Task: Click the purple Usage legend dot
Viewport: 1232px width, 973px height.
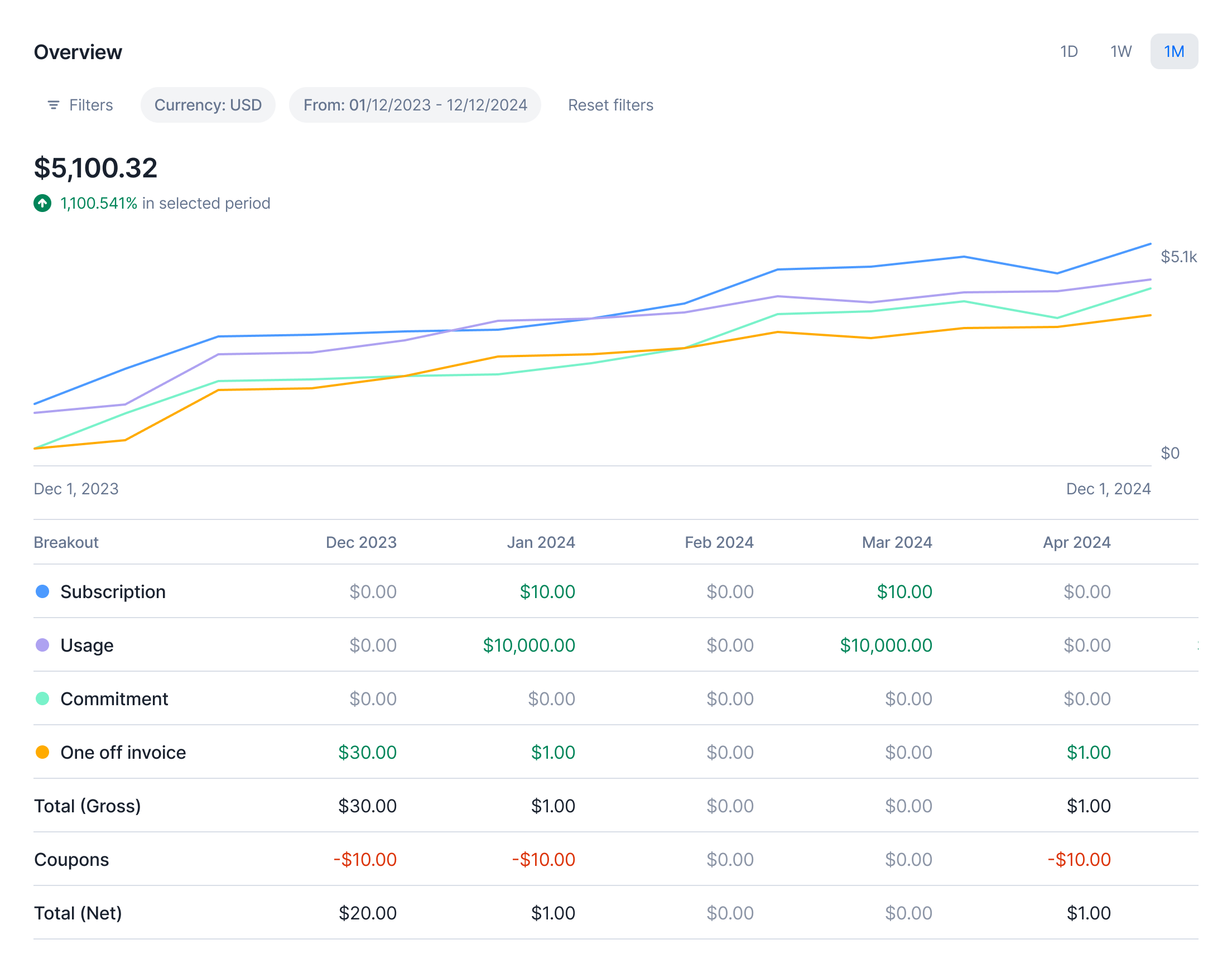Action: (x=43, y=646)
